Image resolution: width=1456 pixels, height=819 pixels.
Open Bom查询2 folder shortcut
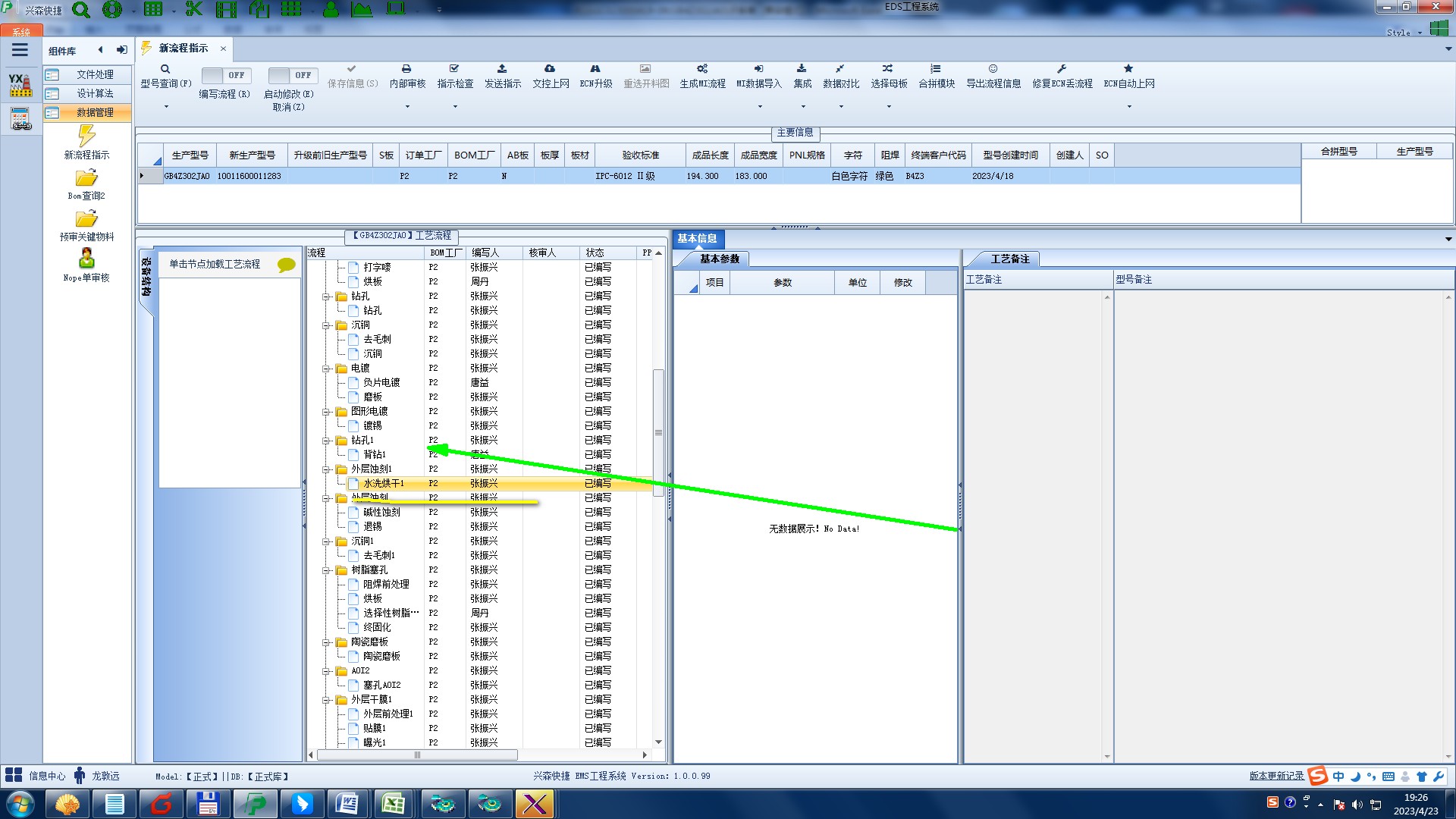86,184
